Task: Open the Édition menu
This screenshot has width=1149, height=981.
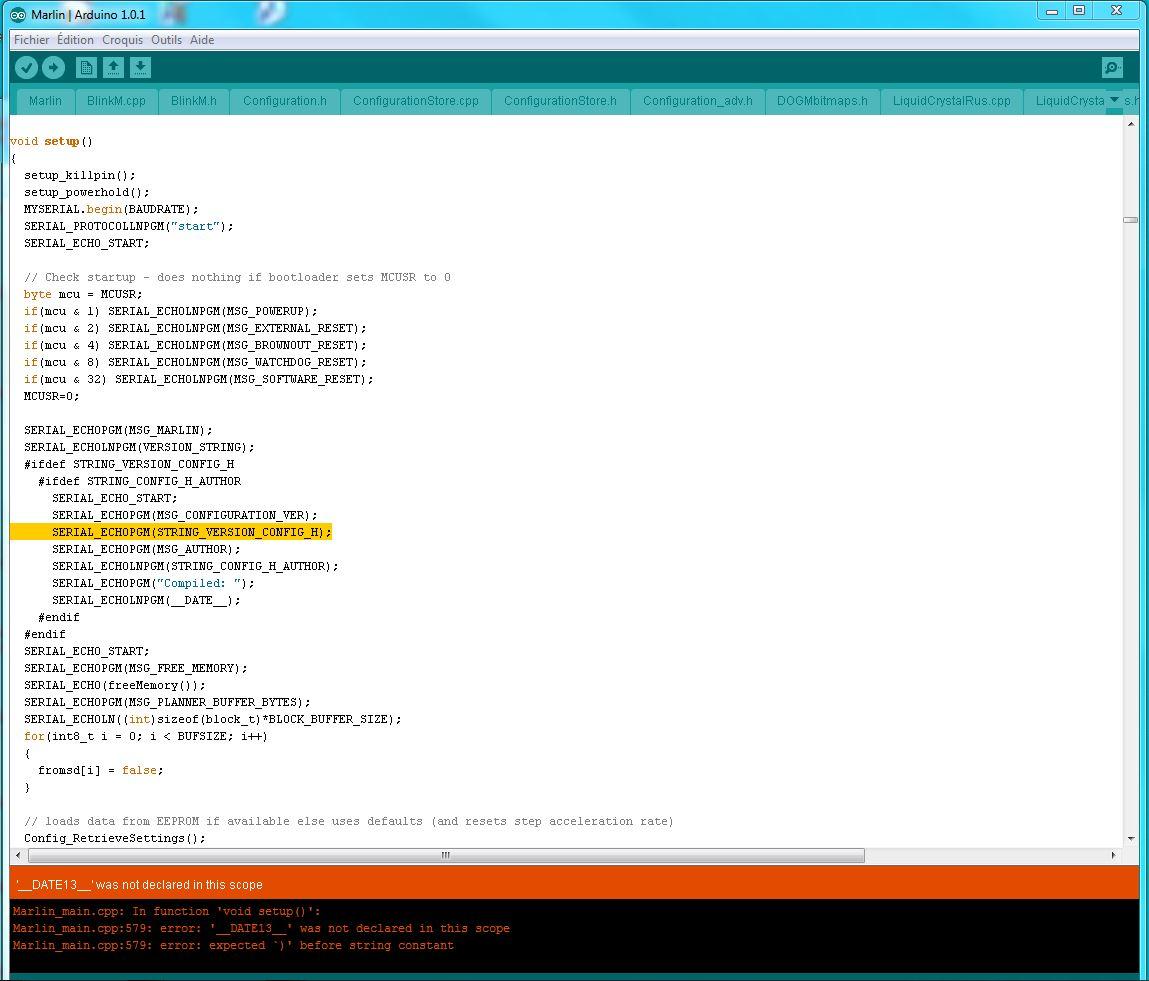Action: pos(75,40)
